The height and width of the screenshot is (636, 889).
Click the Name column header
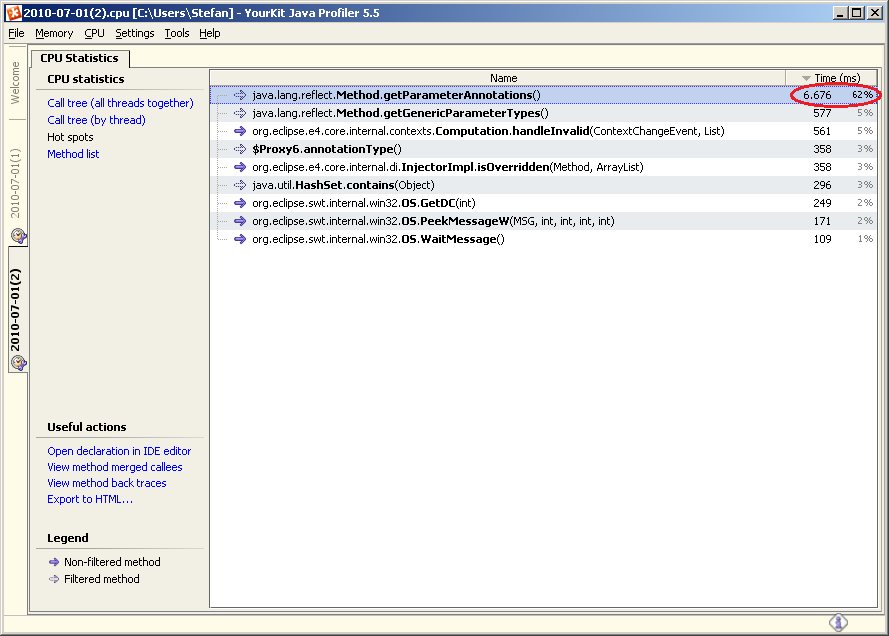[x=503, y=78]
